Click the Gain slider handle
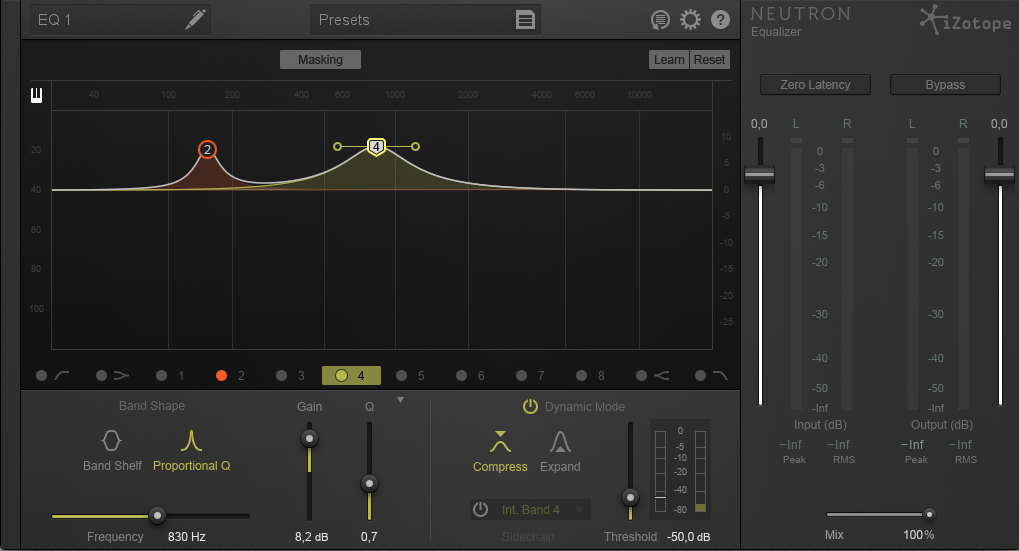Screen dimensions: 1019x551 pyautogui.click(x=309, y=439)
